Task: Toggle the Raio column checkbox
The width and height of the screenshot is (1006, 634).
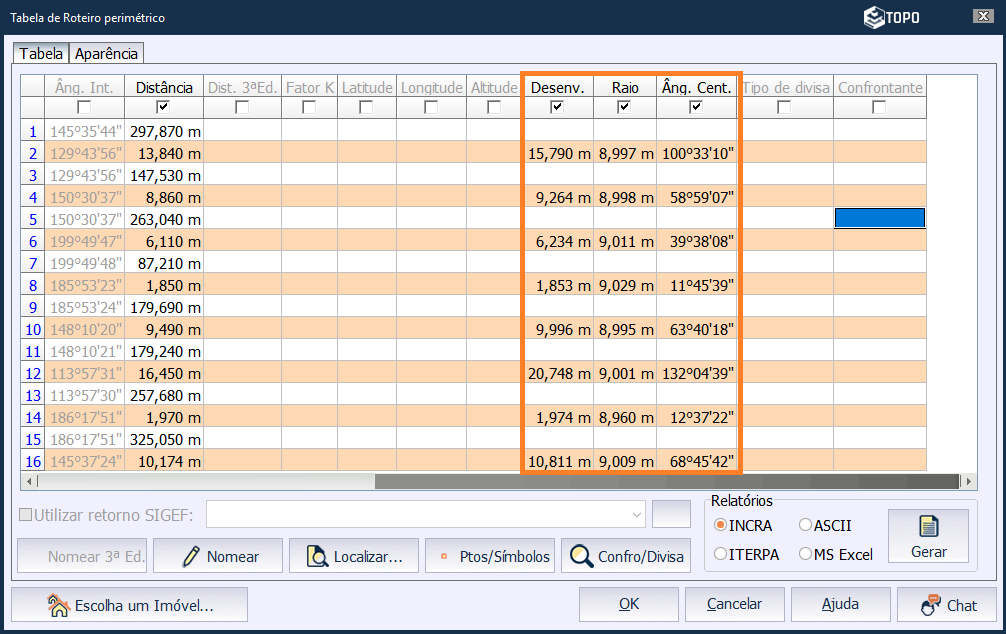Action: coord(624,107)
